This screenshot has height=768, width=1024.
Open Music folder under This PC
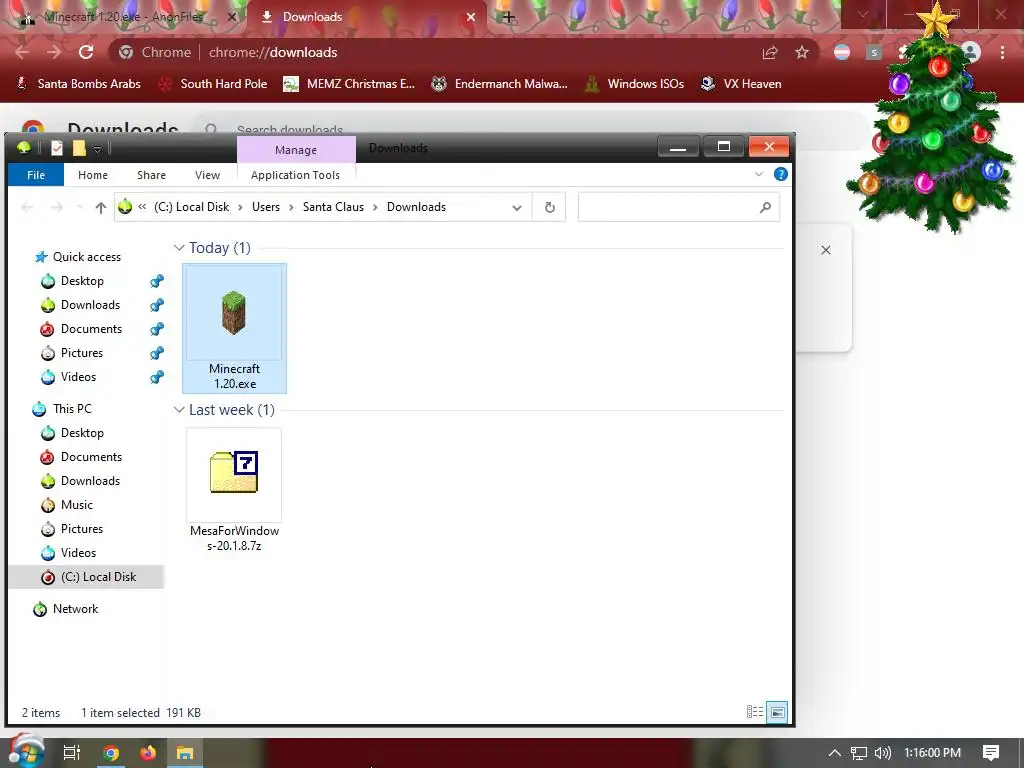[76, 505]
